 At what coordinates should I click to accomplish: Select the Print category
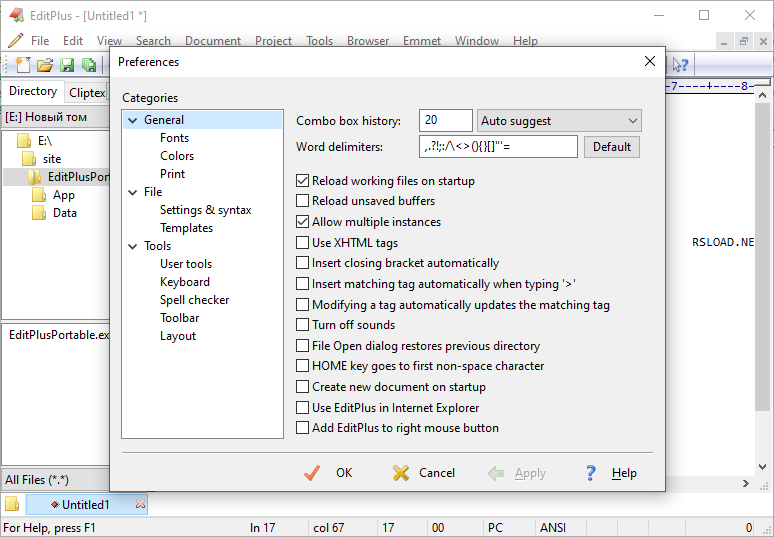click(x=172, y=174)
